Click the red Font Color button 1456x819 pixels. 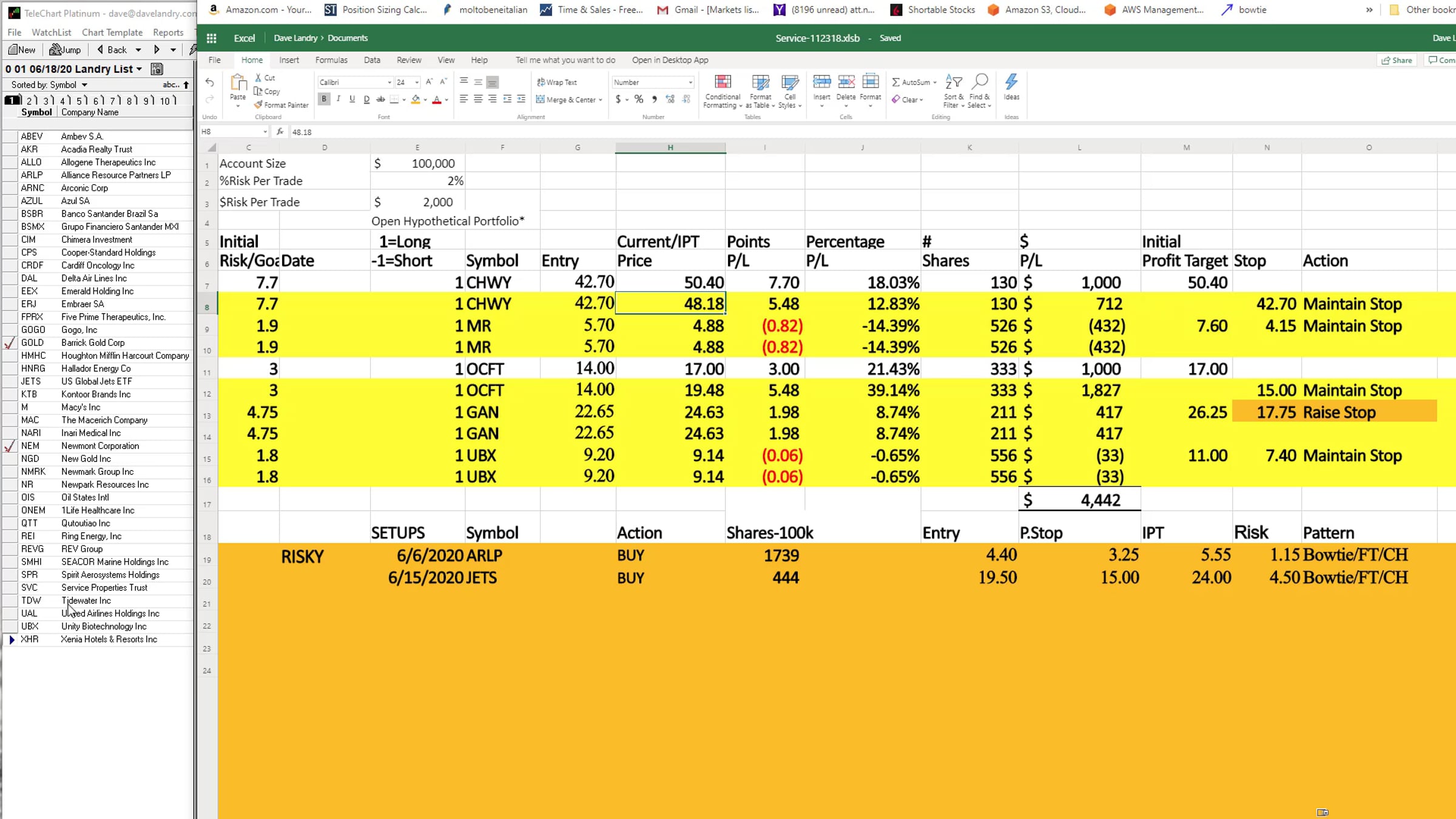(x=436, y=99)
